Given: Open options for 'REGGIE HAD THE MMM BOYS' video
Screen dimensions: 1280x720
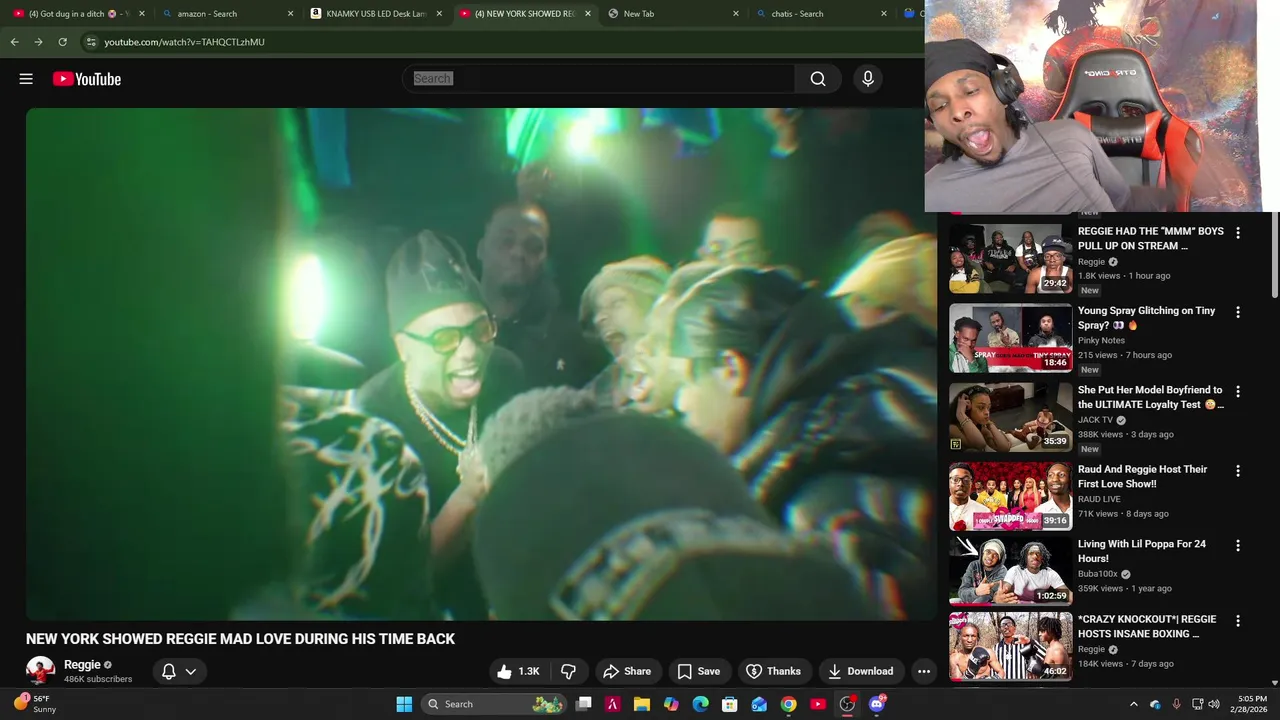Looking at the screenshot, I should (x=1238, y=233).
